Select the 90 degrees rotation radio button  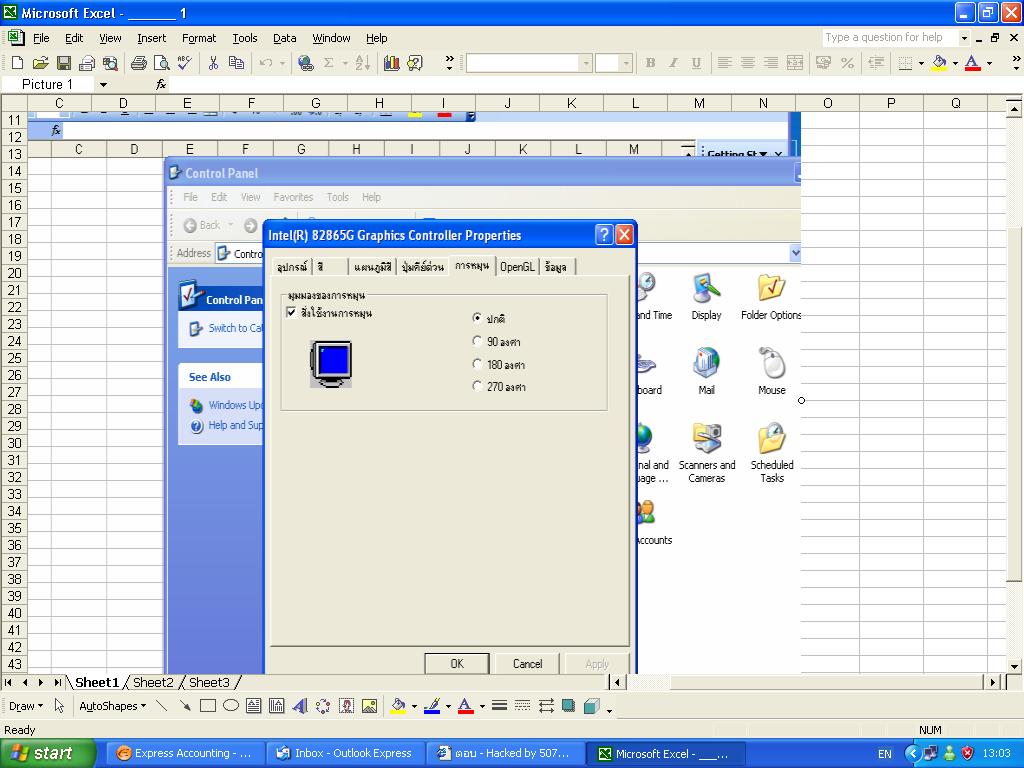pyautogui.click(x=477, y=341)
